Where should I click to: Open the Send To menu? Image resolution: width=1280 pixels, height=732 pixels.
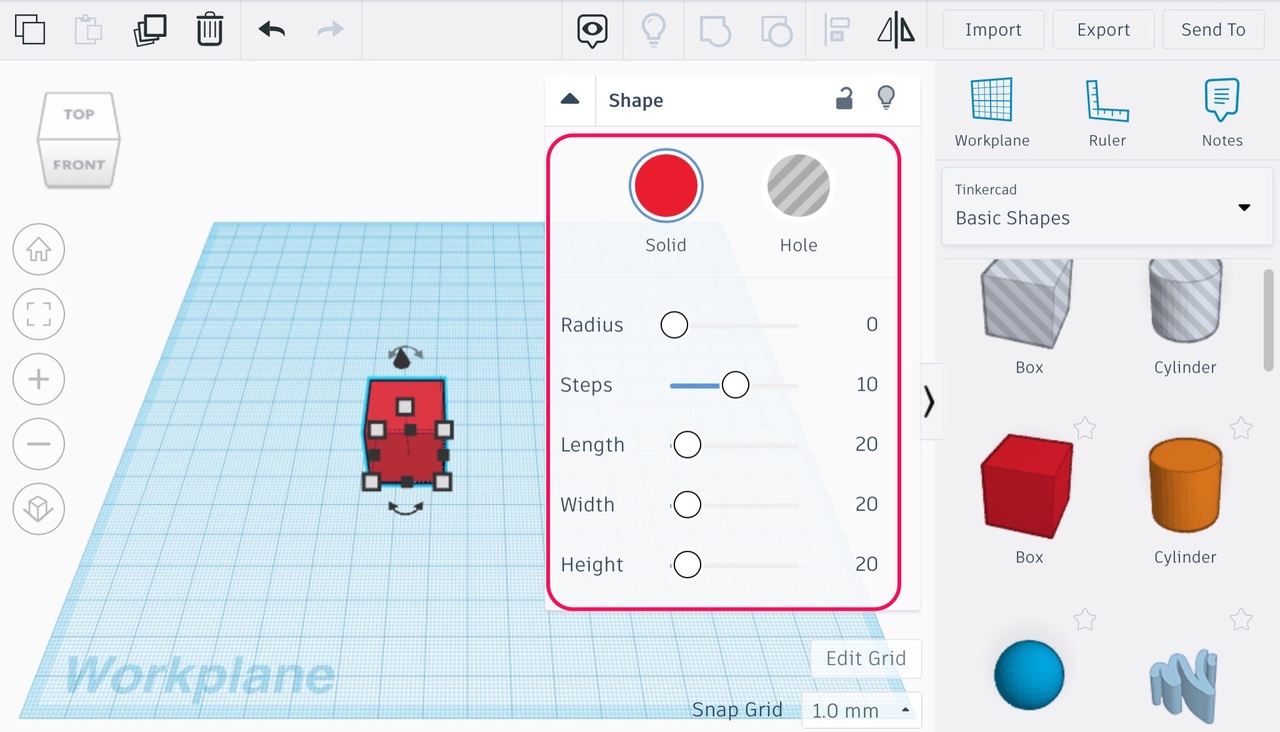pyautogui.click(x=1213, y=30)
